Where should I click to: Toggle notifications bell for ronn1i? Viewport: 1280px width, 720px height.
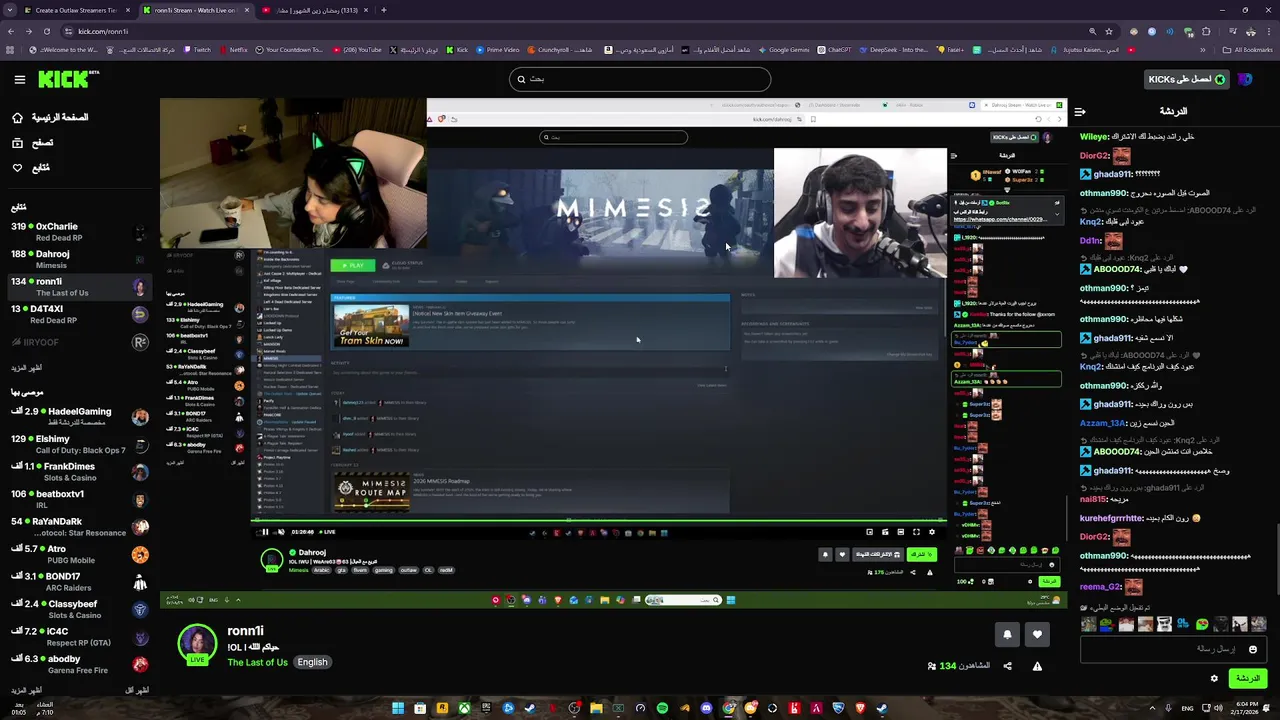pyautogui.click(x=1007, y=634)
